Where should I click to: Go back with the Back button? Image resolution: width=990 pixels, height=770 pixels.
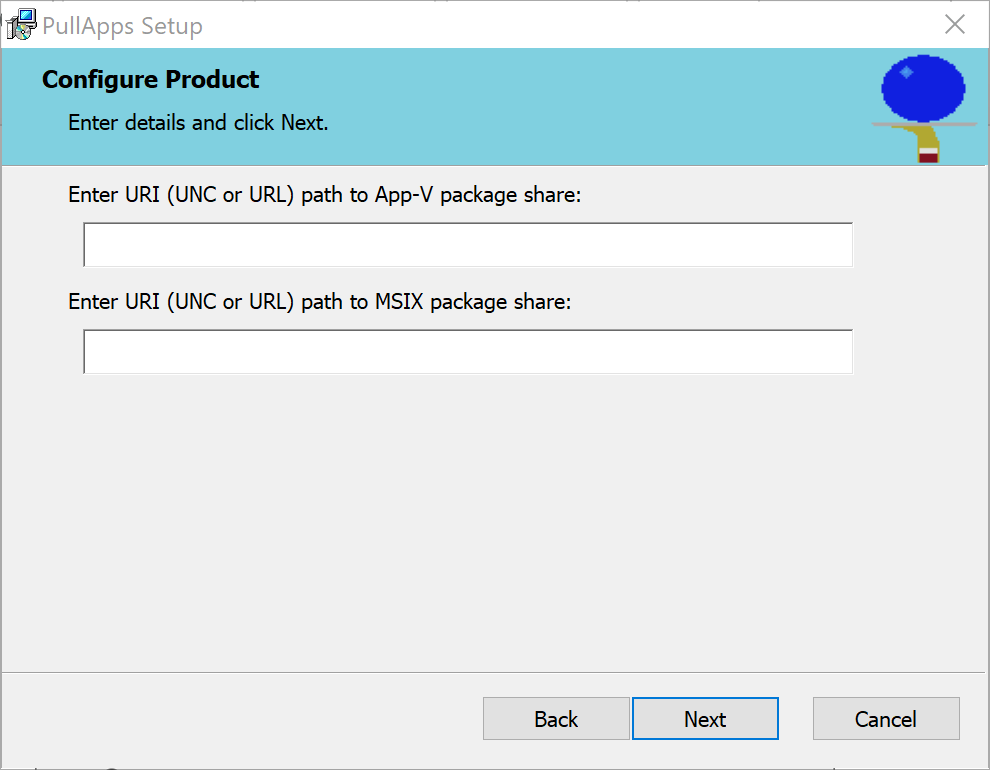click(x=556, y=719)
